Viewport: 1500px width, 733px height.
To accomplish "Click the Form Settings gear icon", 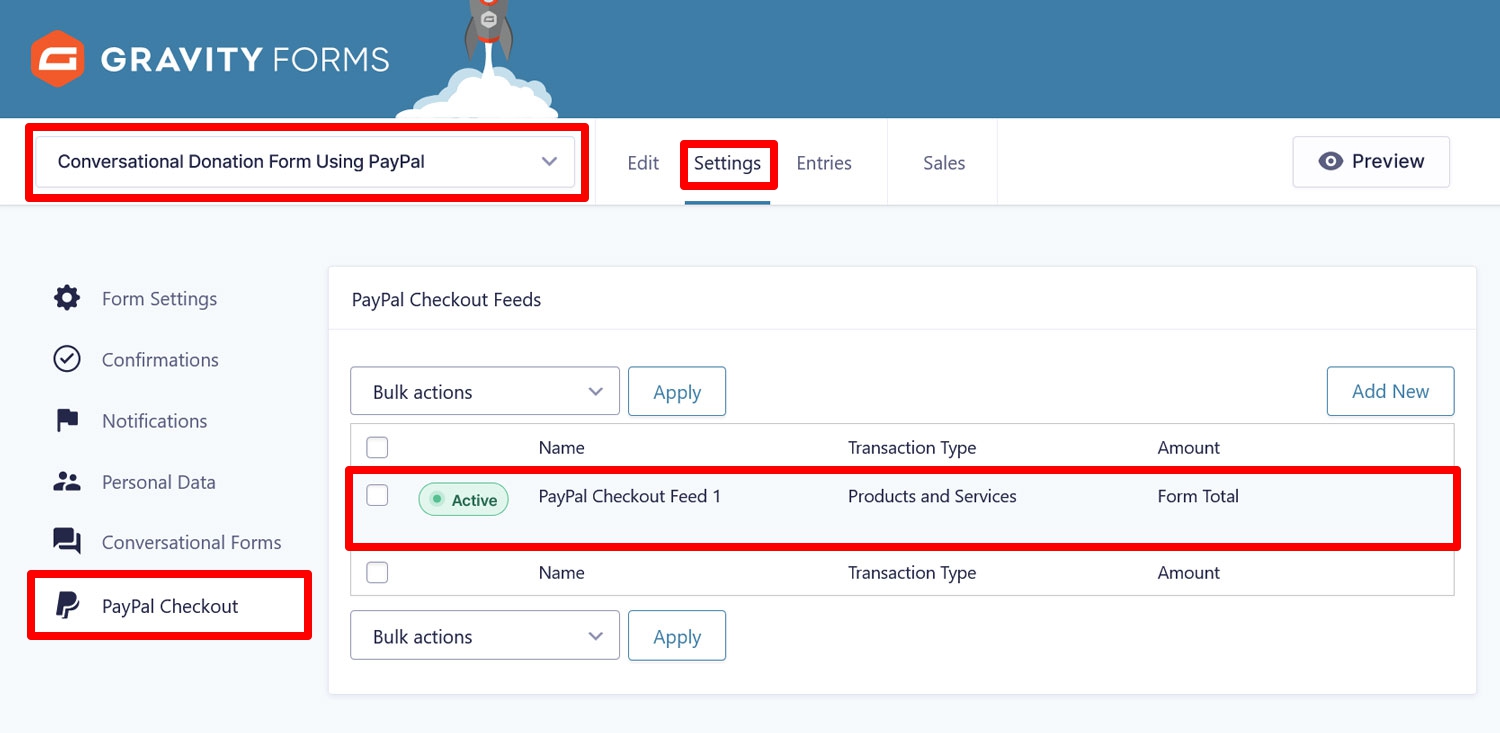I will coord(67,298).
